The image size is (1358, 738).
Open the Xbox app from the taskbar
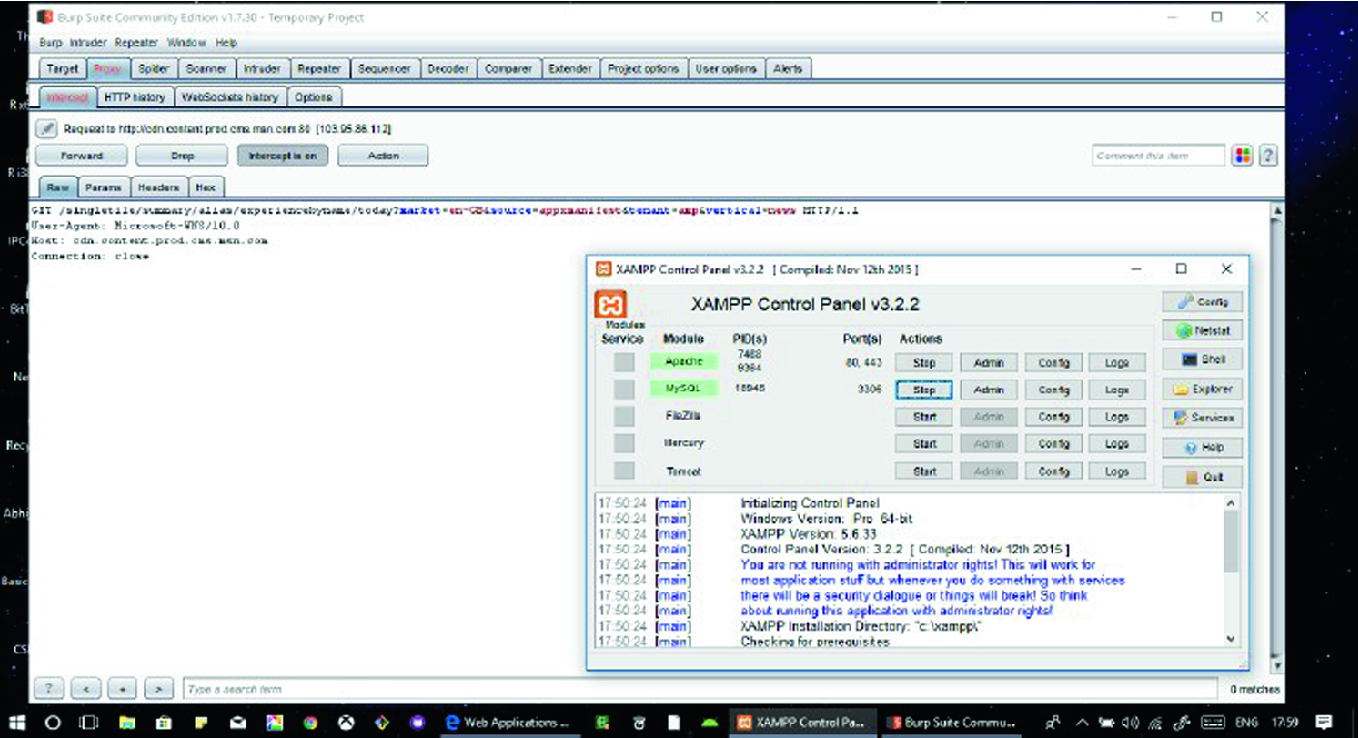[x=346, y=721]
